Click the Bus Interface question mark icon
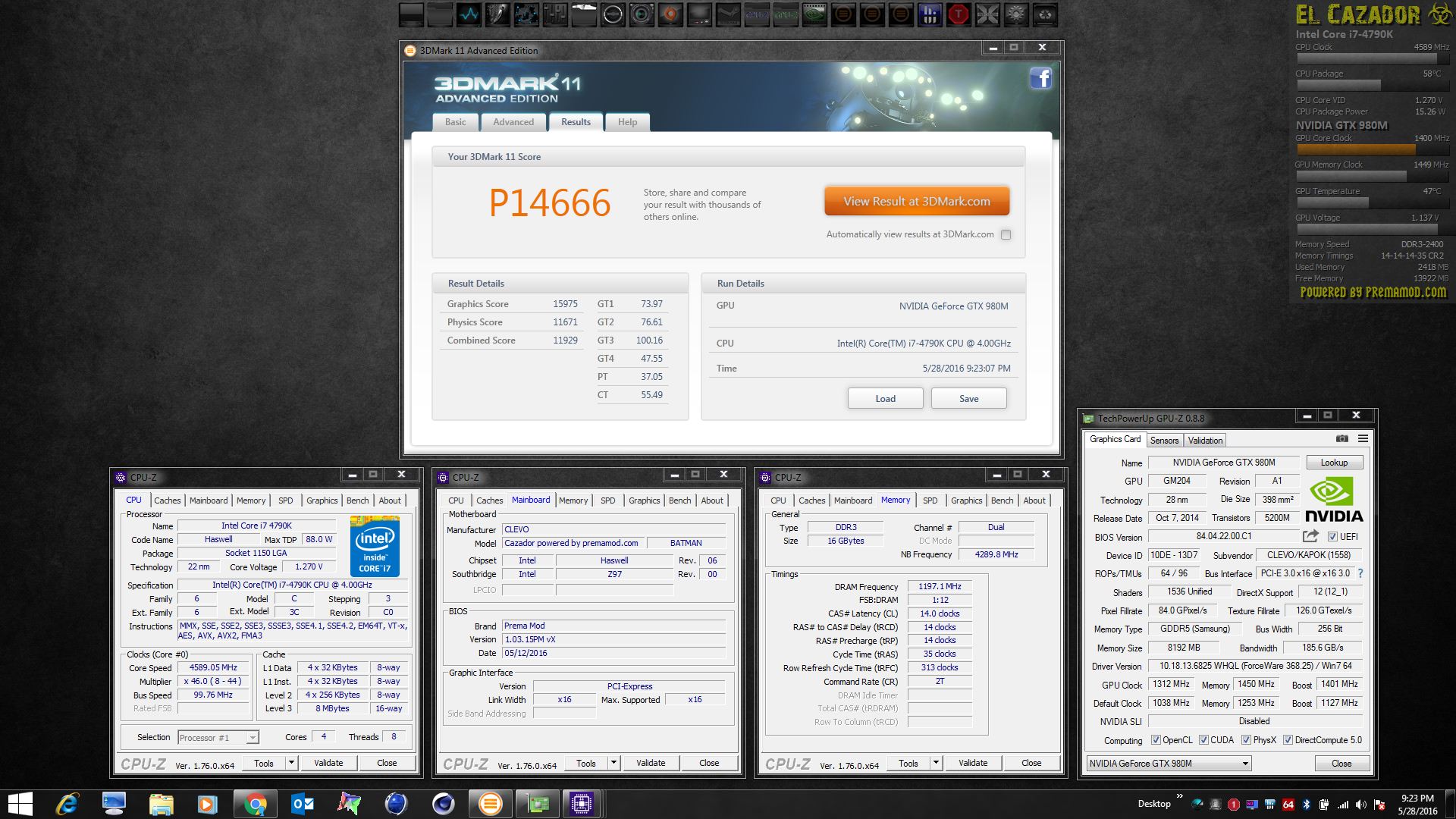The width and height of the screenshot is (1456, 819). click(1360, 573)
